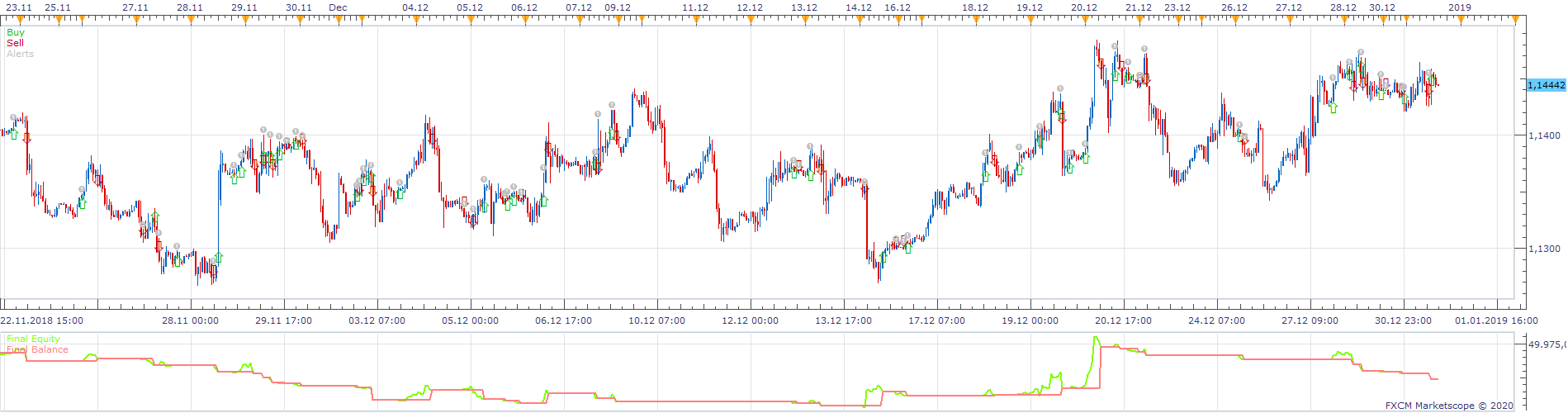Select the green Buy legend label
Image resolution: width=1568 pixels, height=413 pixels.
[16, 32]
